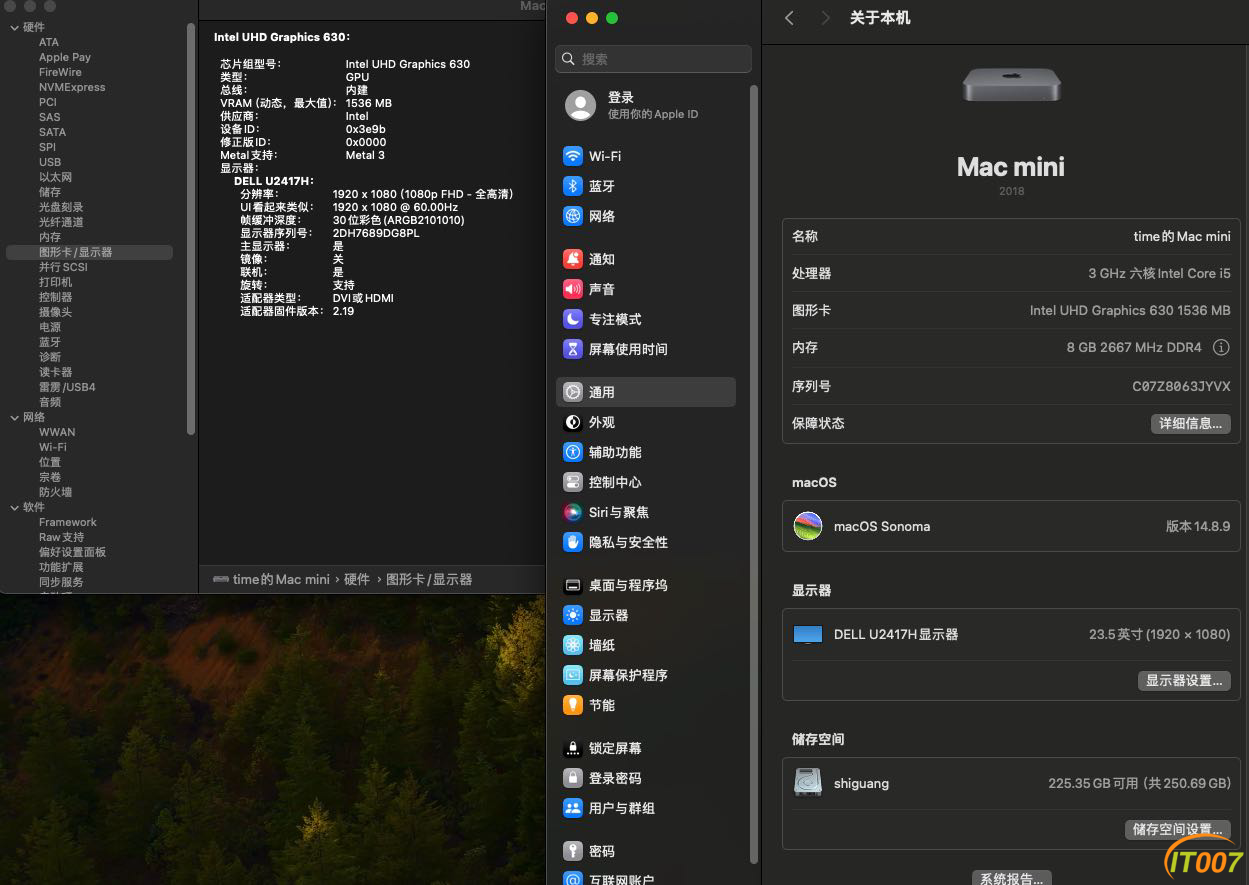
Task: Click the General (通用) gear icon
Action: [573, 392]
